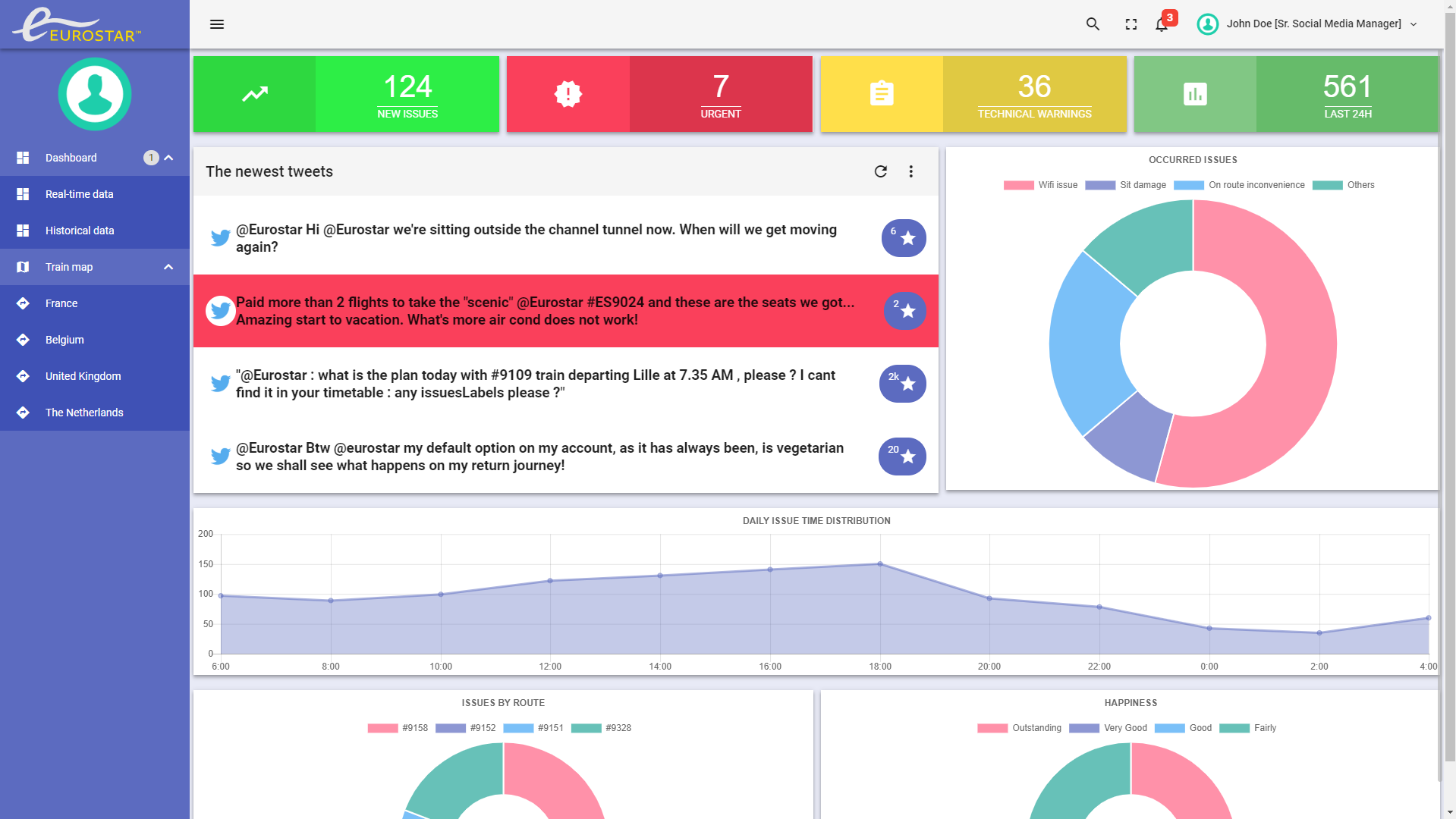This screenshot has height=819, width=1456.
Task: Click the 18:00 peak data point
Action: (x=880, y=564)
